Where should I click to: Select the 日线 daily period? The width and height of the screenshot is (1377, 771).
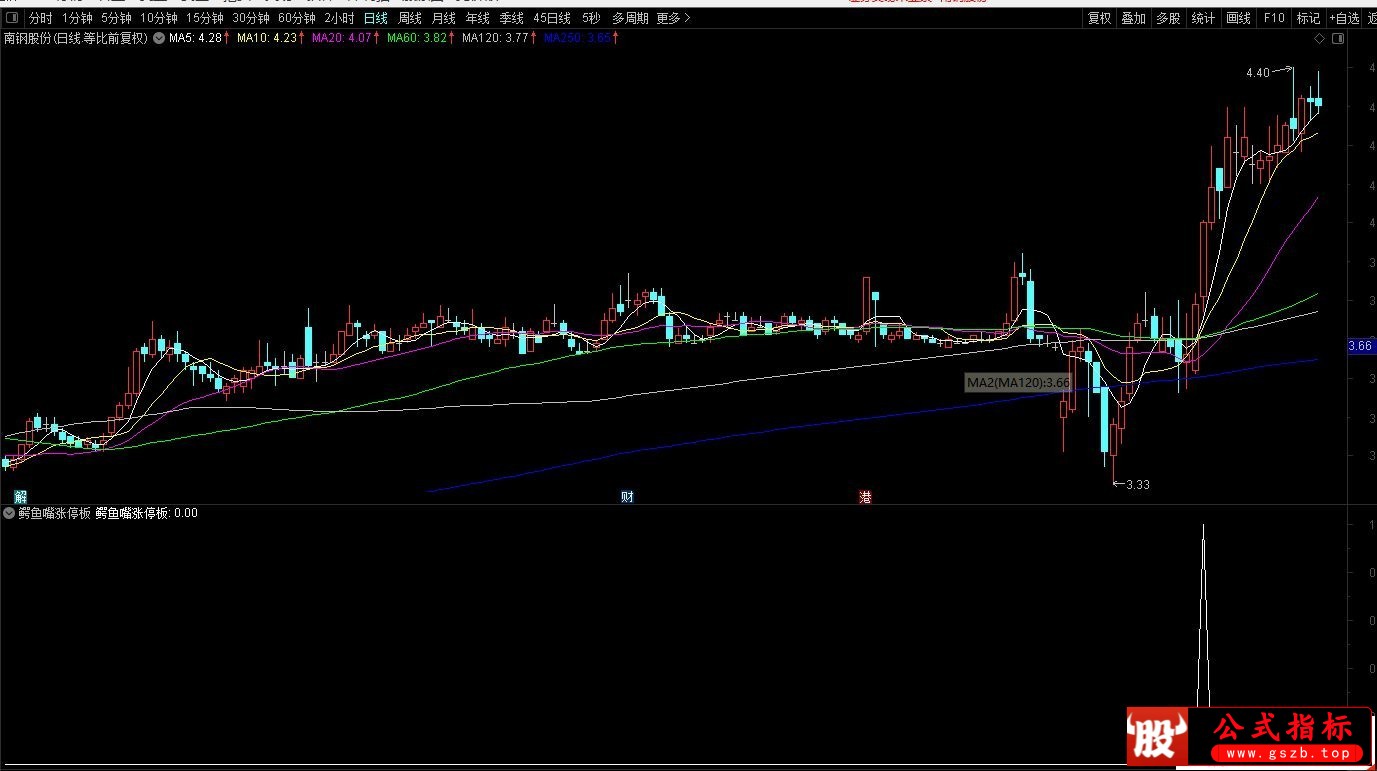(376, 18)
